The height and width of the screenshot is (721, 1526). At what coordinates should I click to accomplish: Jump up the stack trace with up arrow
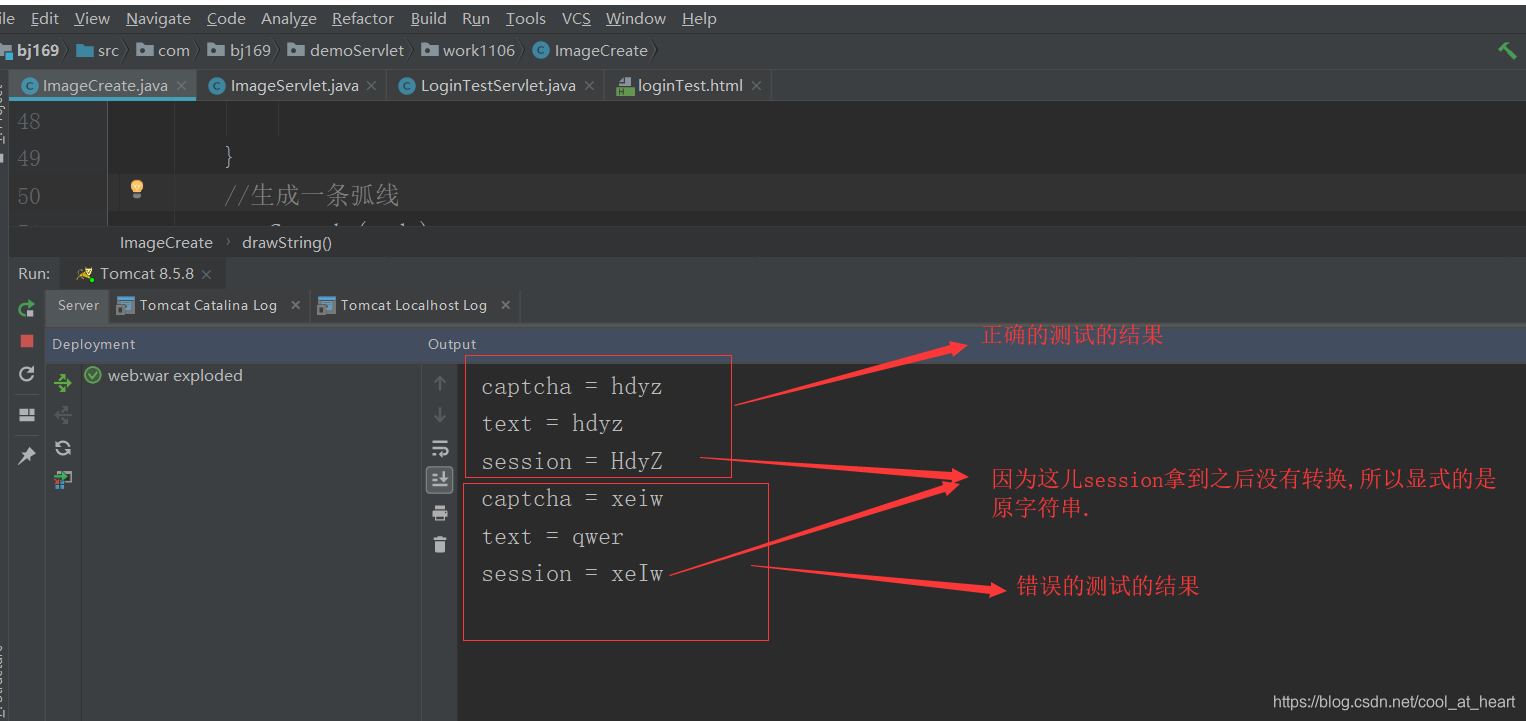[x=440, y=383]
